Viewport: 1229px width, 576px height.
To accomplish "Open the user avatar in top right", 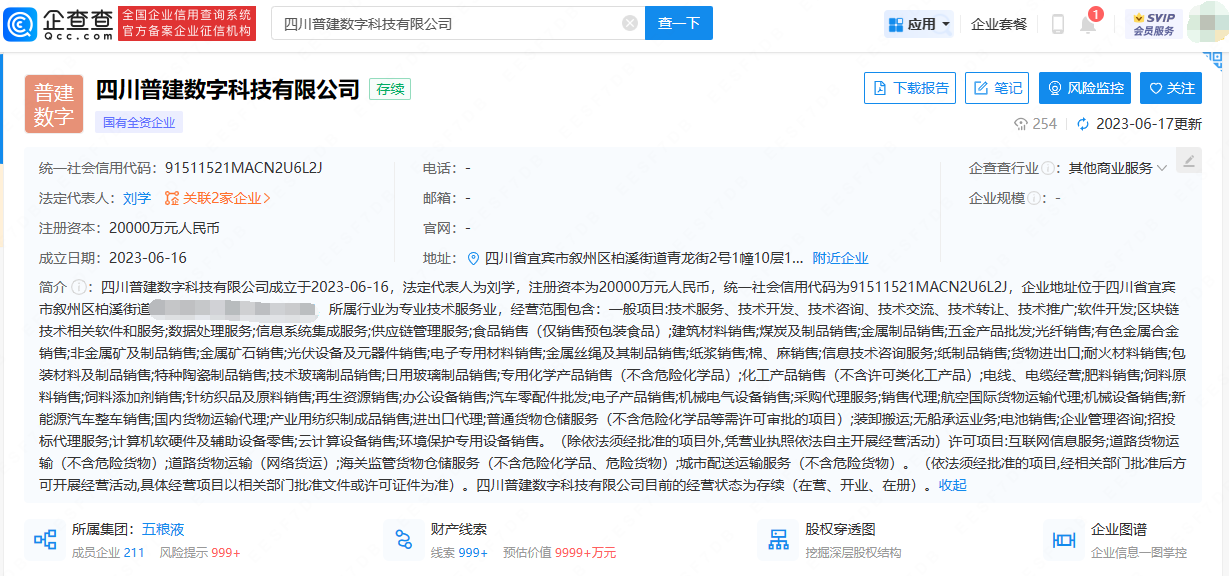I will pos(1207,23).
